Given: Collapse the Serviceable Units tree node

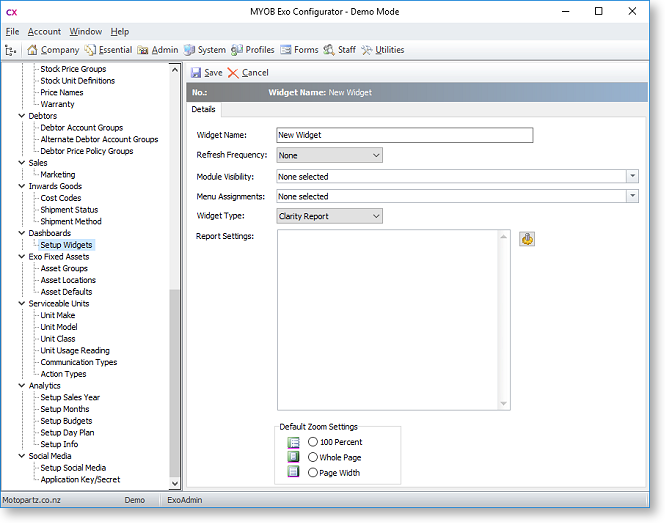Looking at the screenshot, I should tap(22, 304).
